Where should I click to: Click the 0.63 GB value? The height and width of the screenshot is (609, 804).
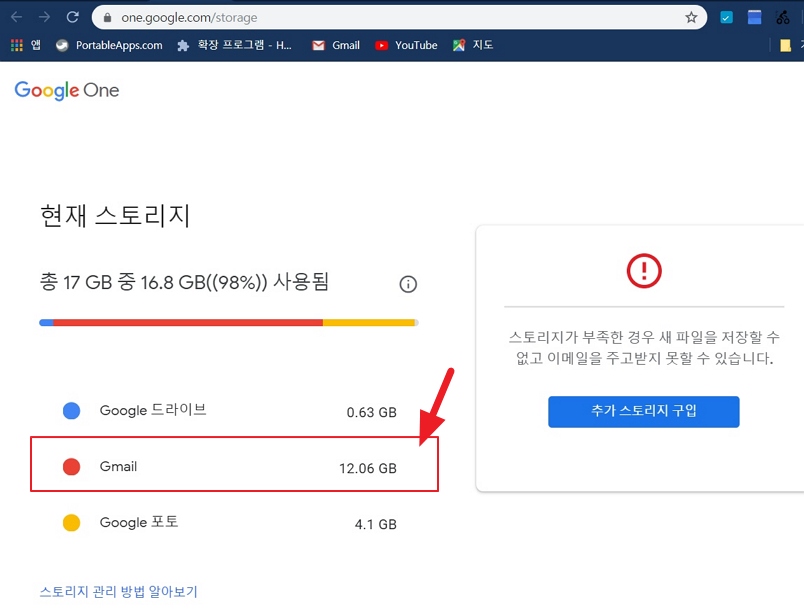coord(372,412)
